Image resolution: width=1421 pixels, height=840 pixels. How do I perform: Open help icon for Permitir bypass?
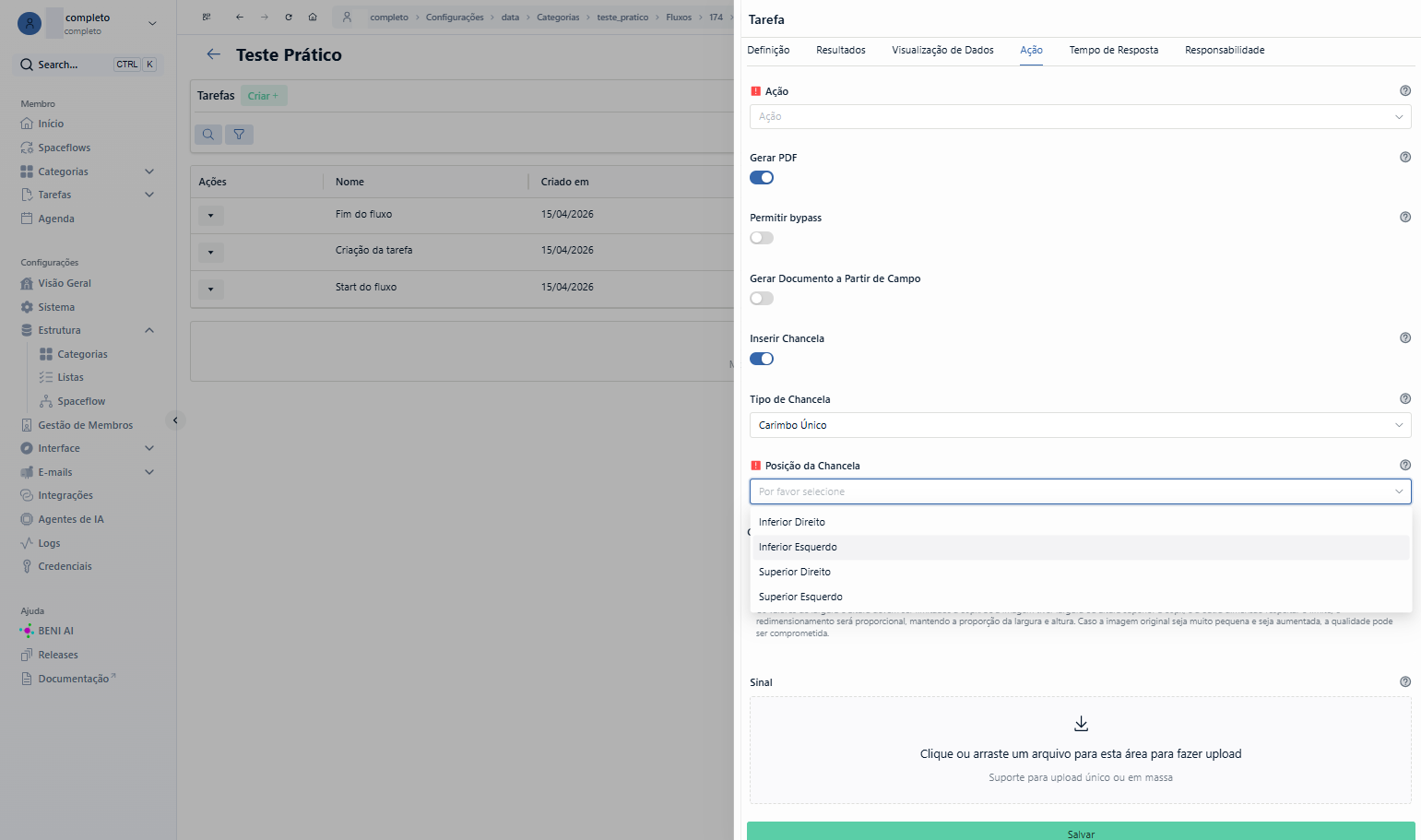pyautogui.click(x=1405, y=217)
